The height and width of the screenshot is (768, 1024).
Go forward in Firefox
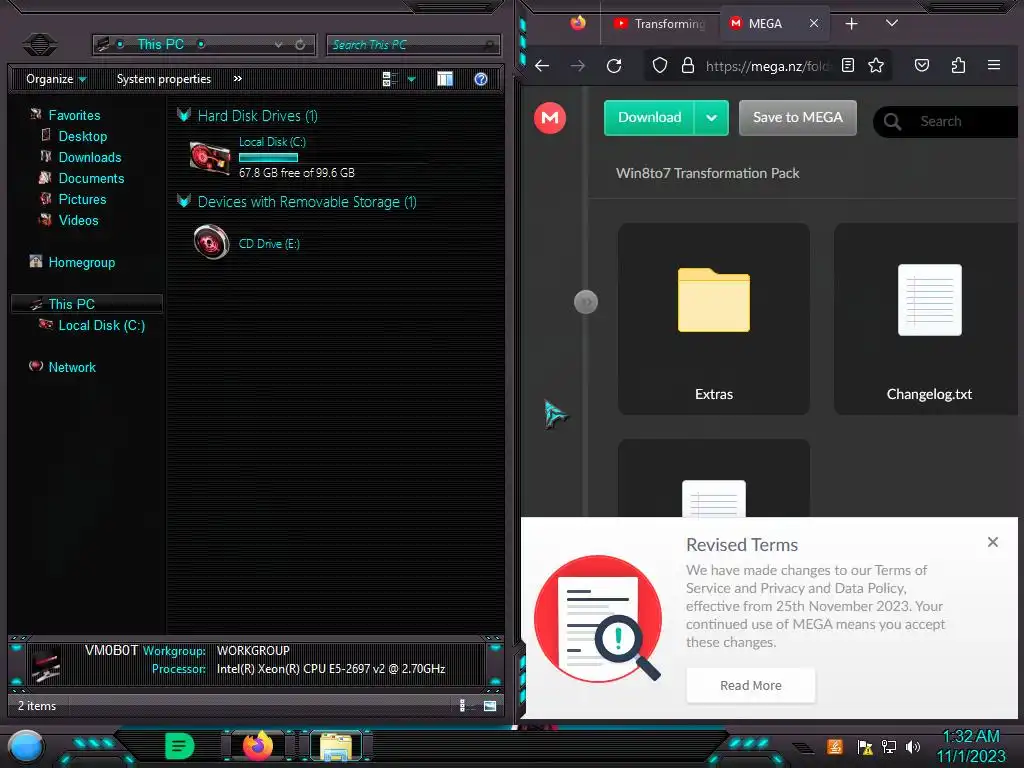578,65
